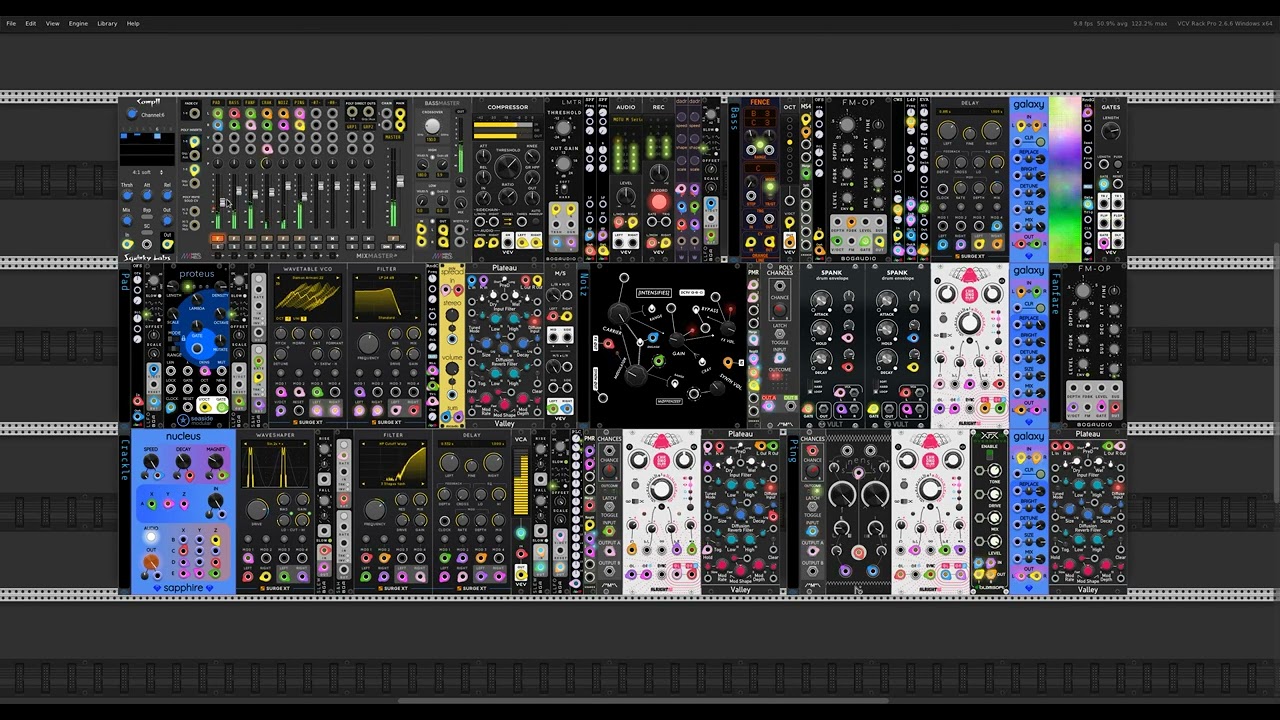Click the GATES length knob

(x=1111, y=130)
